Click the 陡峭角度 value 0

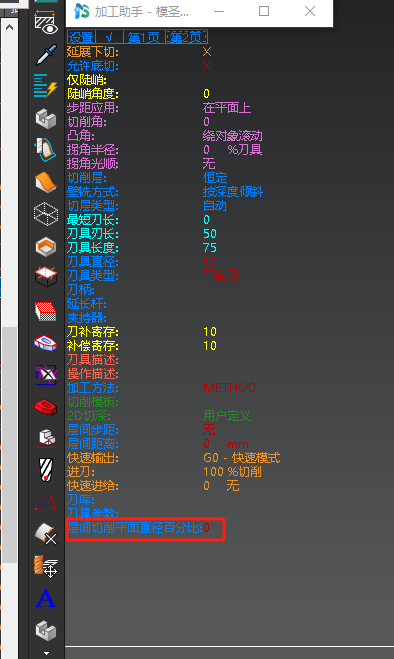206,94
